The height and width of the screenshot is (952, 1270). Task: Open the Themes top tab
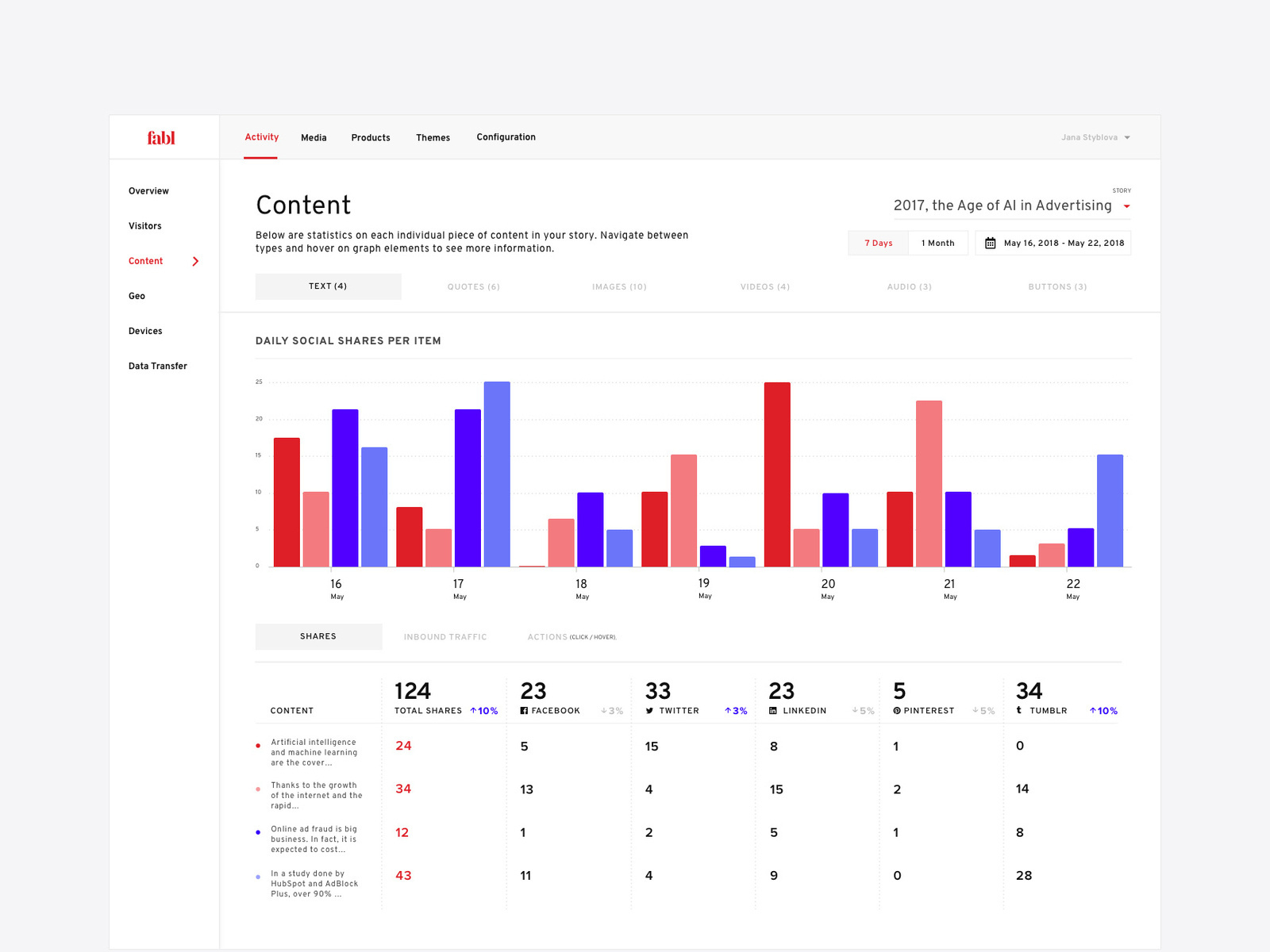tap(433, 138)
